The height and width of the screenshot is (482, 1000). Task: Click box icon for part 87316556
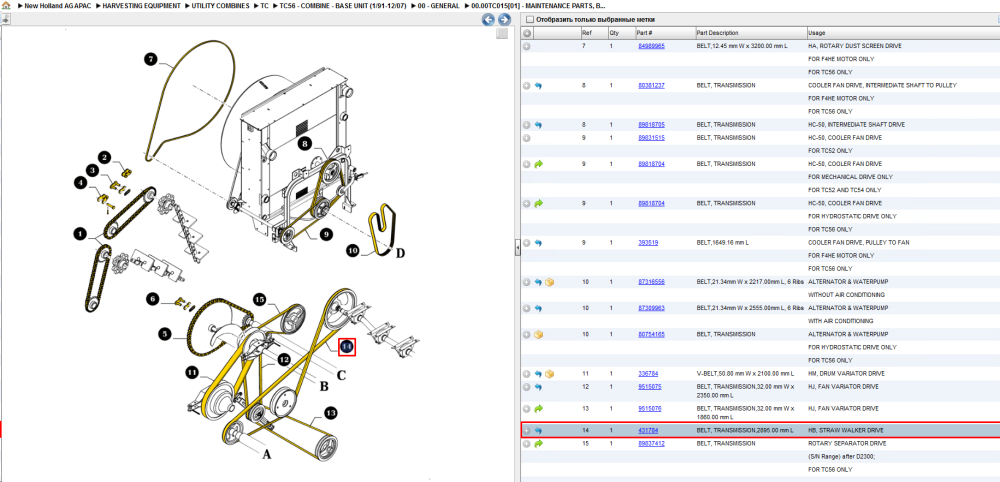pos(549,282)
